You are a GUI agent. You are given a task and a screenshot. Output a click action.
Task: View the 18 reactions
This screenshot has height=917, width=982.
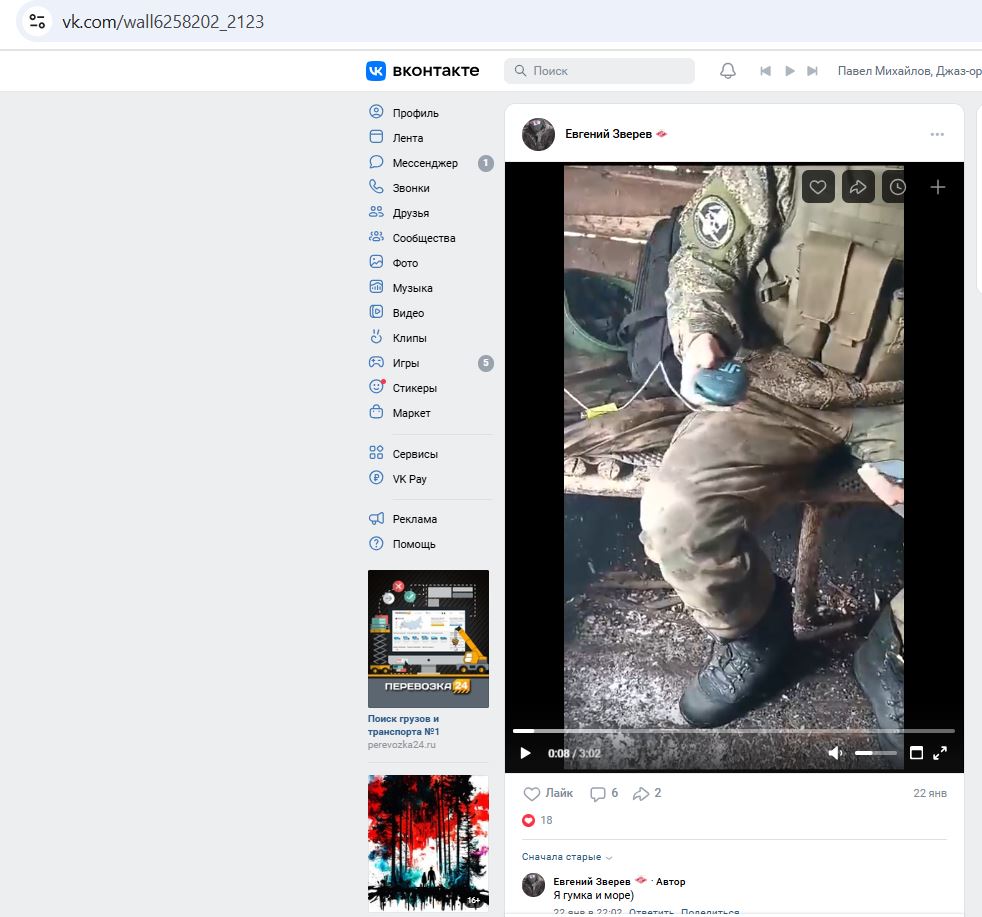tap(537, 821)
